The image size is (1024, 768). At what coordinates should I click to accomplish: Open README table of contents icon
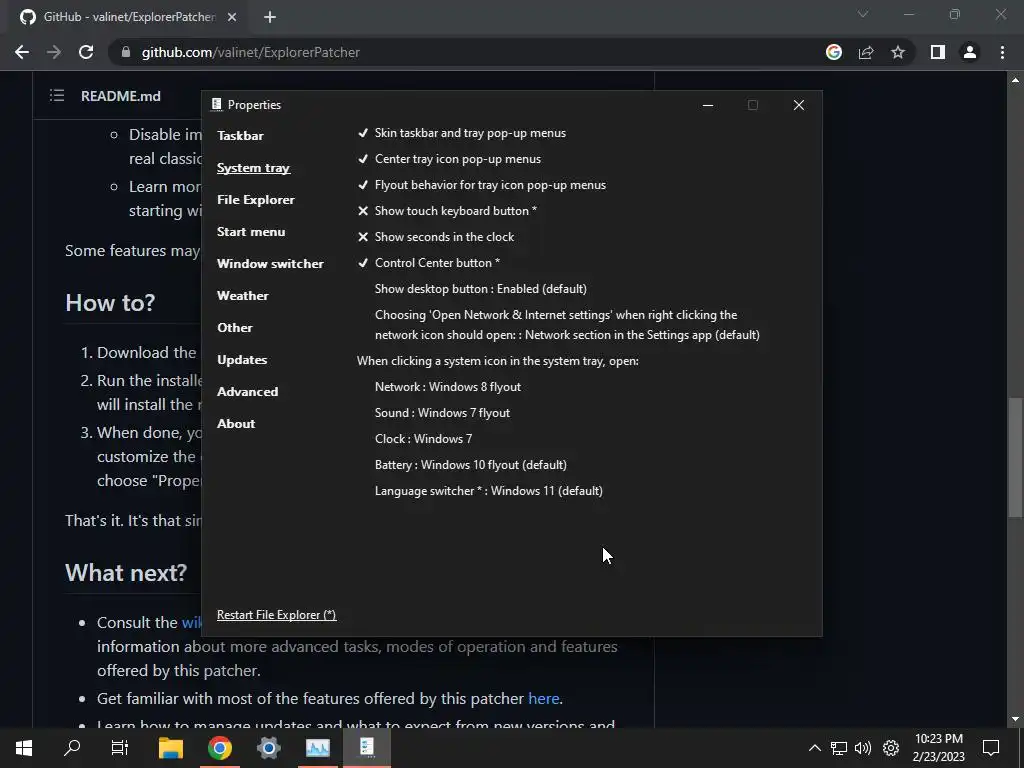tap(57, 96)
